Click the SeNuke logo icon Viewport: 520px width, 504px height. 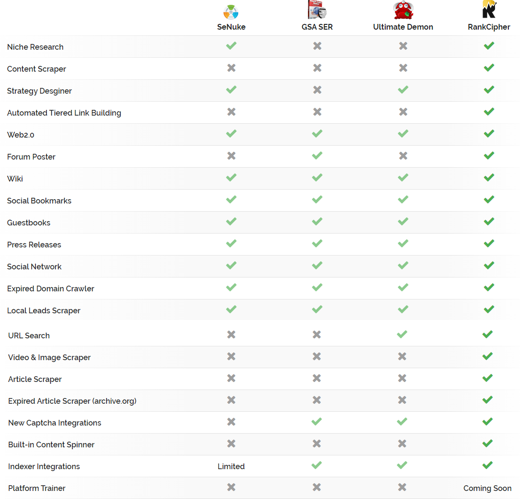click(231, 13)
